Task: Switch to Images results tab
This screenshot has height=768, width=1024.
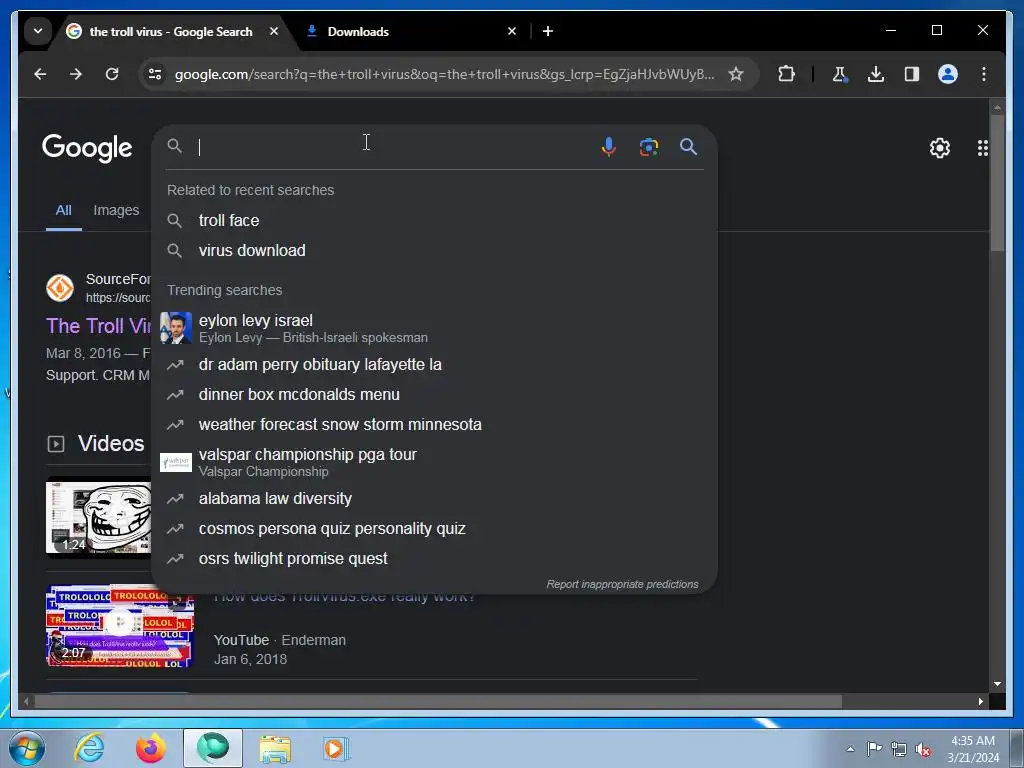Action: coord(116,210)
